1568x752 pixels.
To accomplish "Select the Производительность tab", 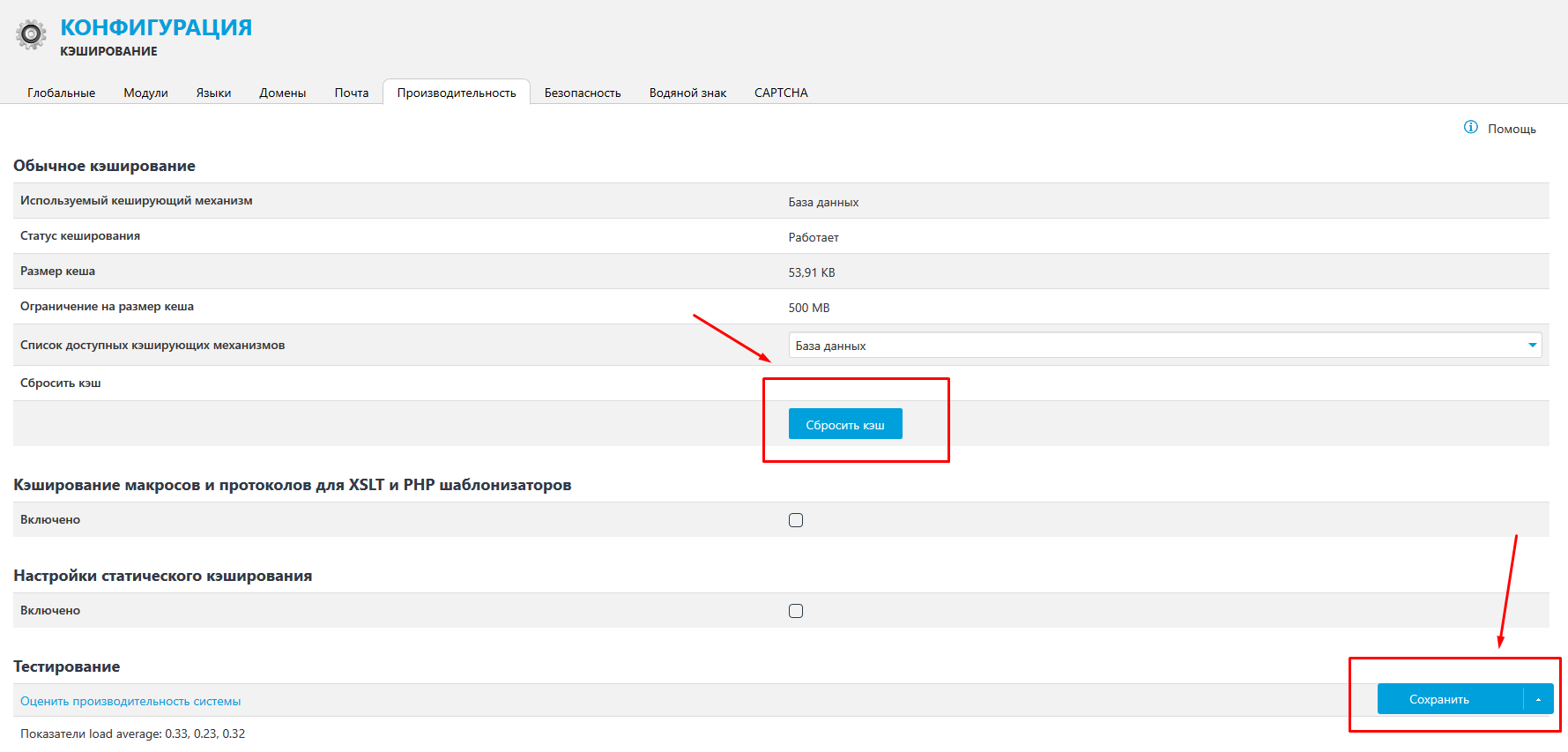I will 457,93.
